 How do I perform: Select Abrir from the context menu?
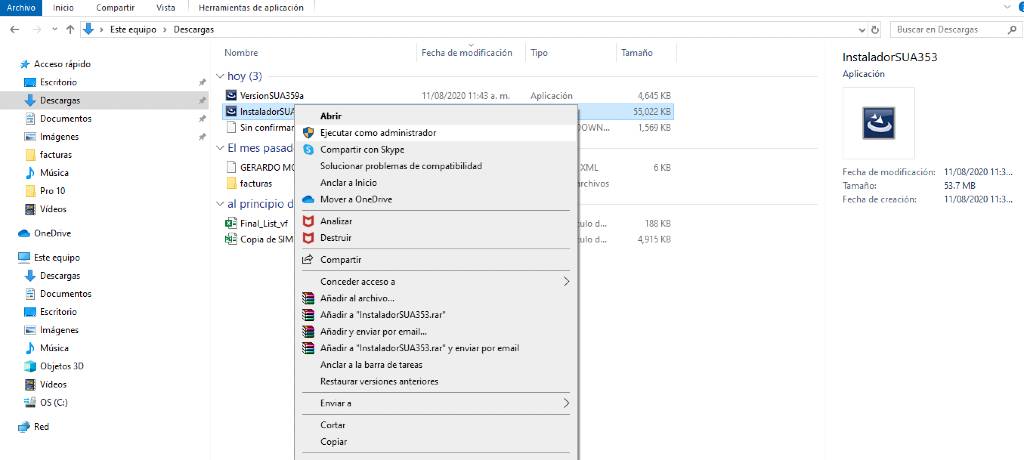point(330,116)
